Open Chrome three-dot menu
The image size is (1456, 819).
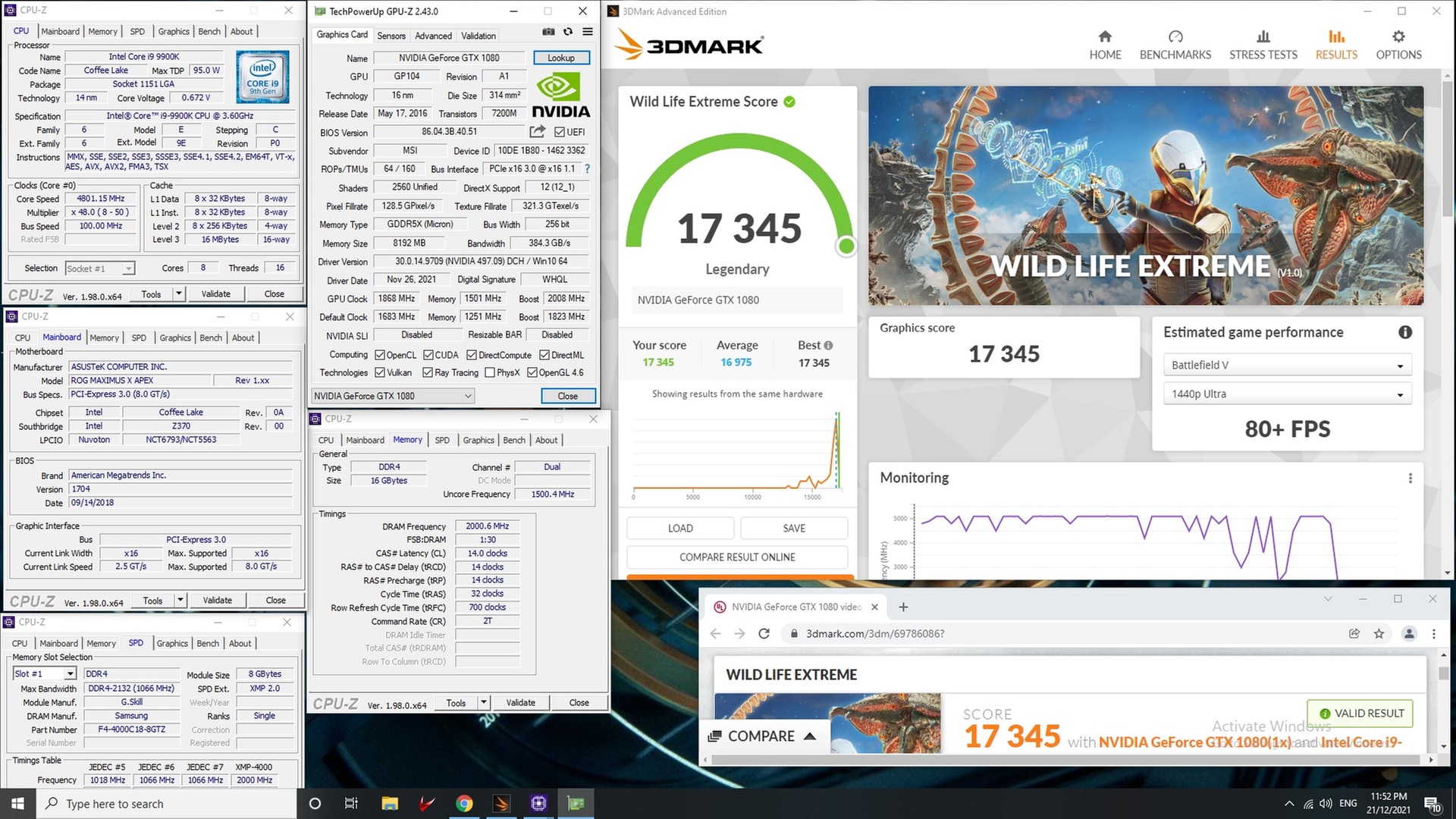1433,634
